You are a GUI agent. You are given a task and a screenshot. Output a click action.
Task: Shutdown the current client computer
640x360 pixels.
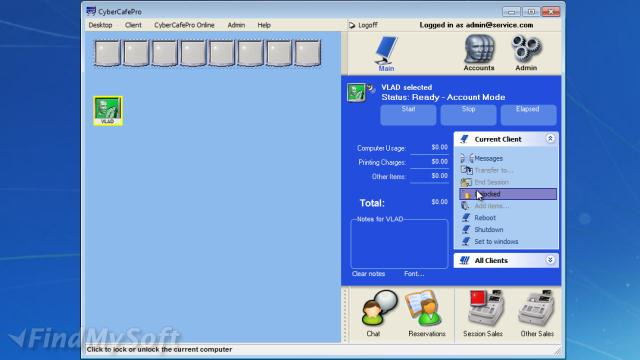point(489,229)
